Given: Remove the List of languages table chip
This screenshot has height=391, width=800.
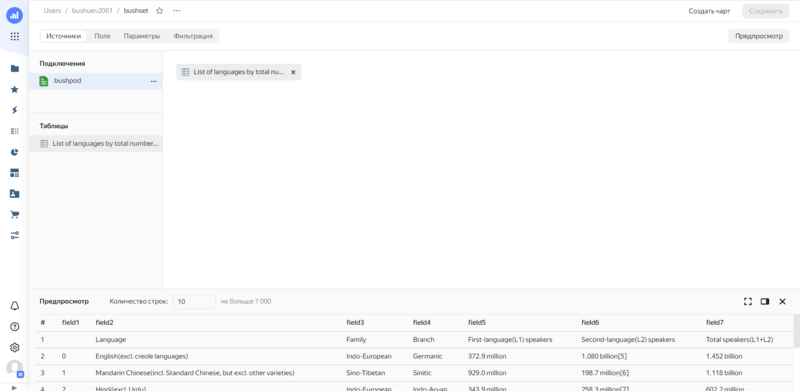Looking at the screenshot, I should (x=293, y=72).
